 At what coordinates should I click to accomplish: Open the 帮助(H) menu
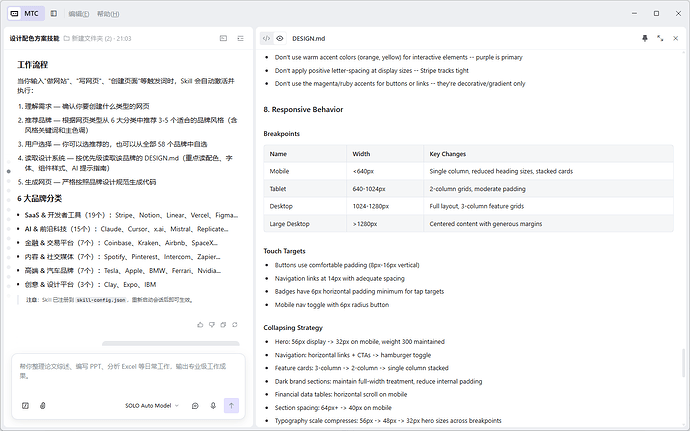coord(108,14)
